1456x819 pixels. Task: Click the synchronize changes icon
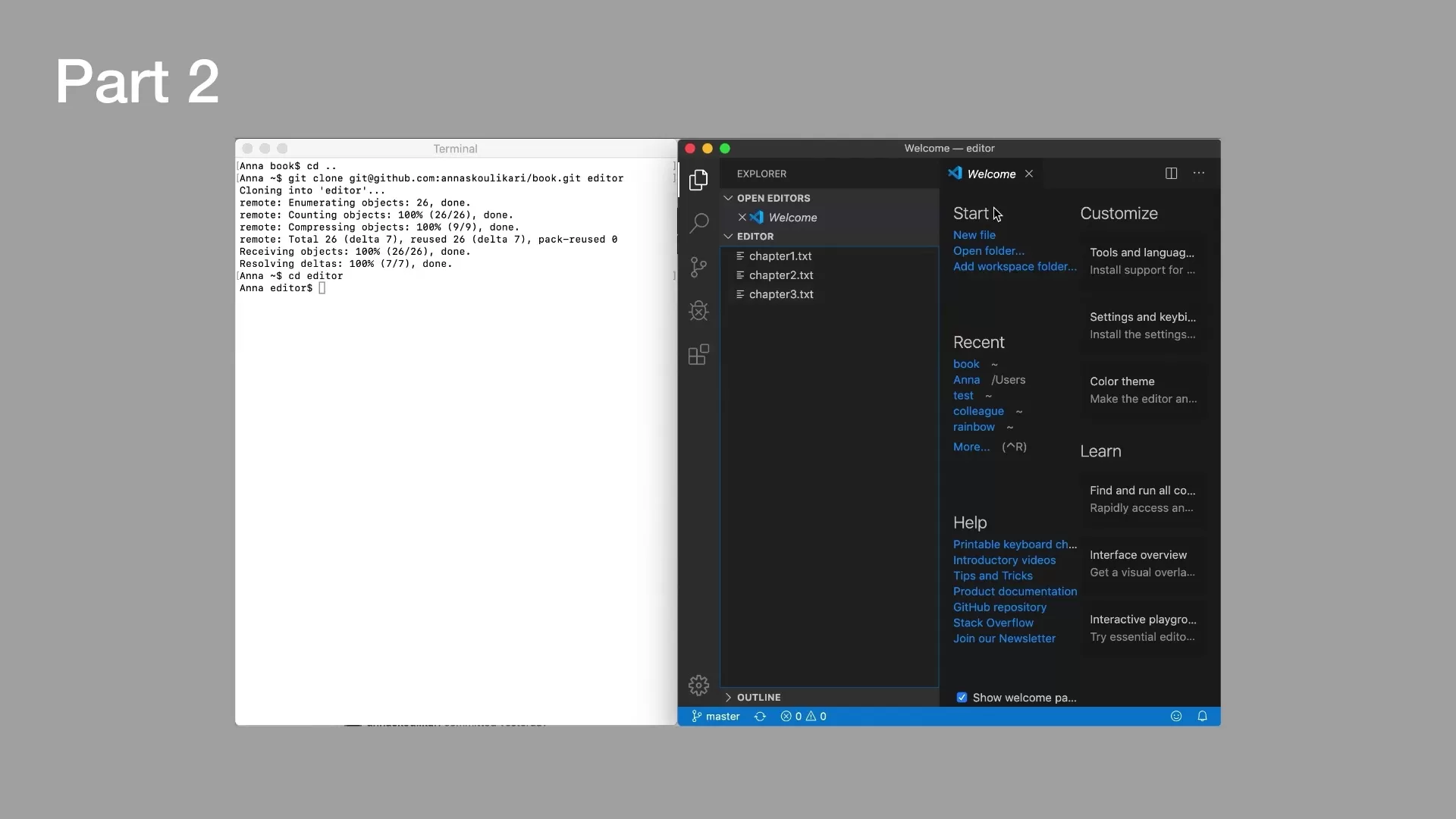[760, 717]
